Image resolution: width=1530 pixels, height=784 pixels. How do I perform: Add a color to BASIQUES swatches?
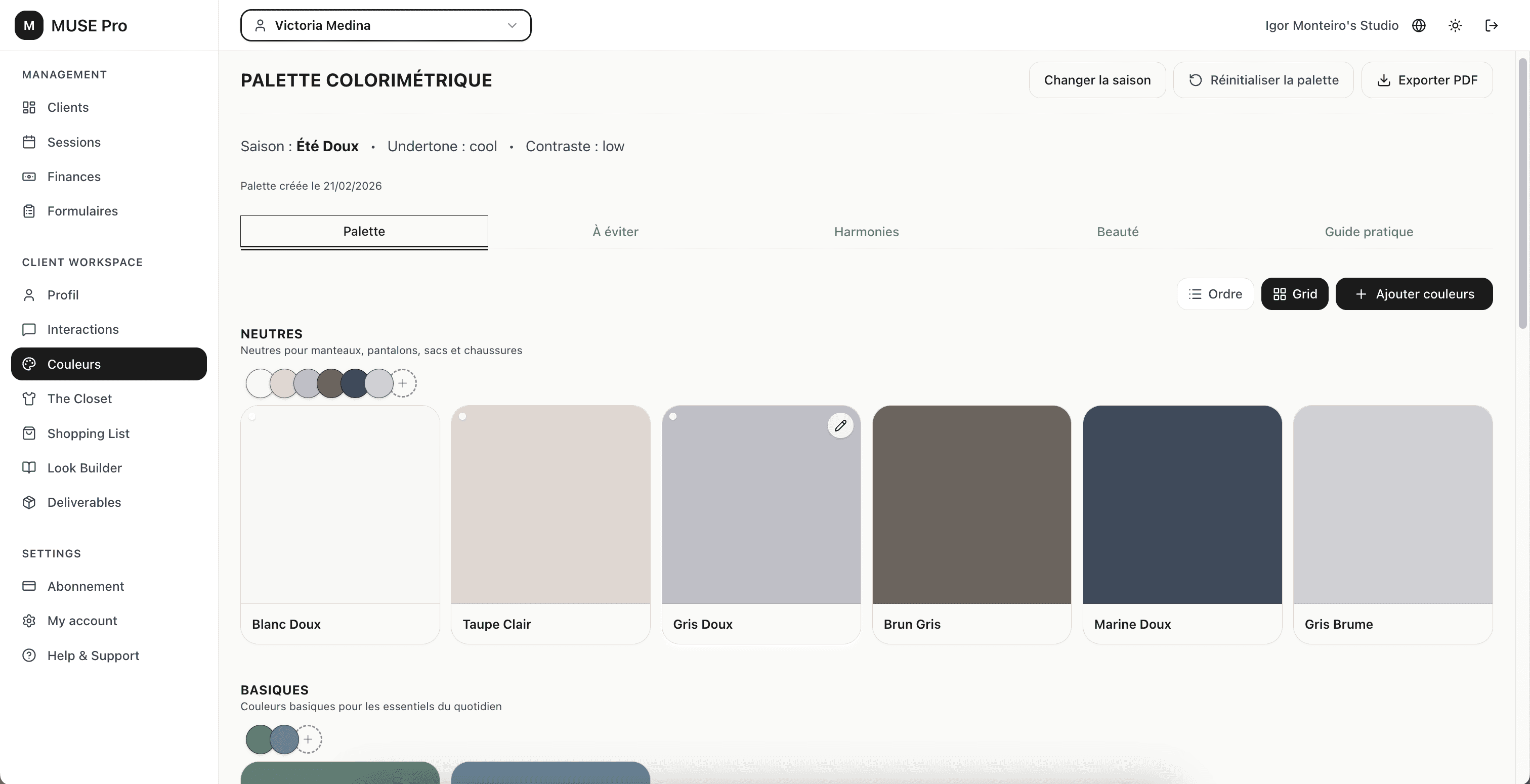pos(308,739)
